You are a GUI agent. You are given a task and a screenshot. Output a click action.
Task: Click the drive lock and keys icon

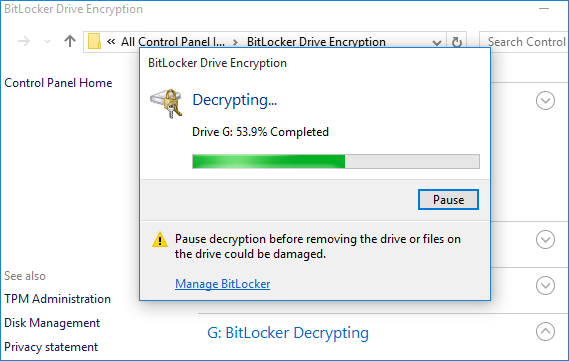(166, 103)
